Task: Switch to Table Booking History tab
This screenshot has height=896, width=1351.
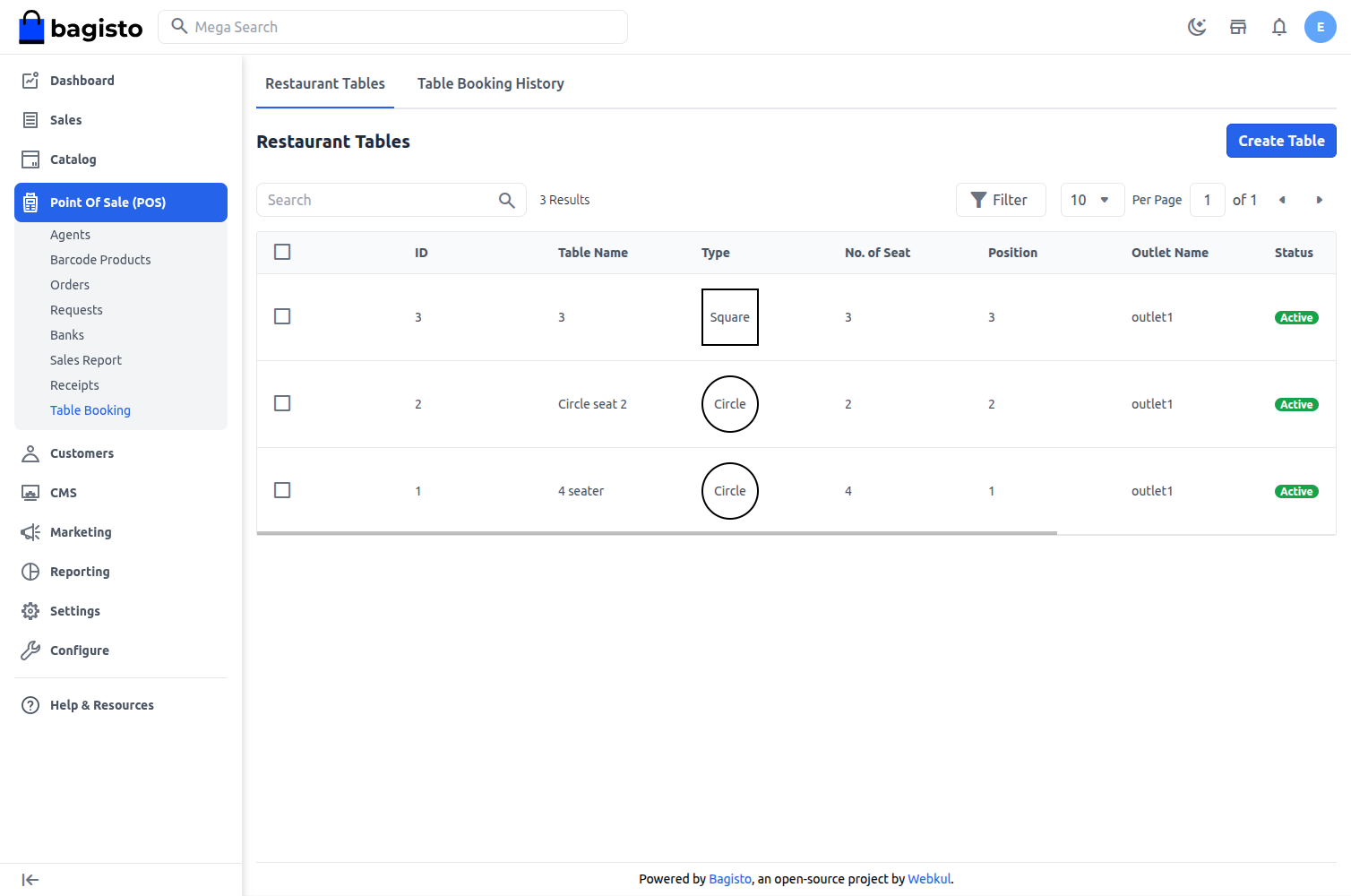Action: [491, 83]
